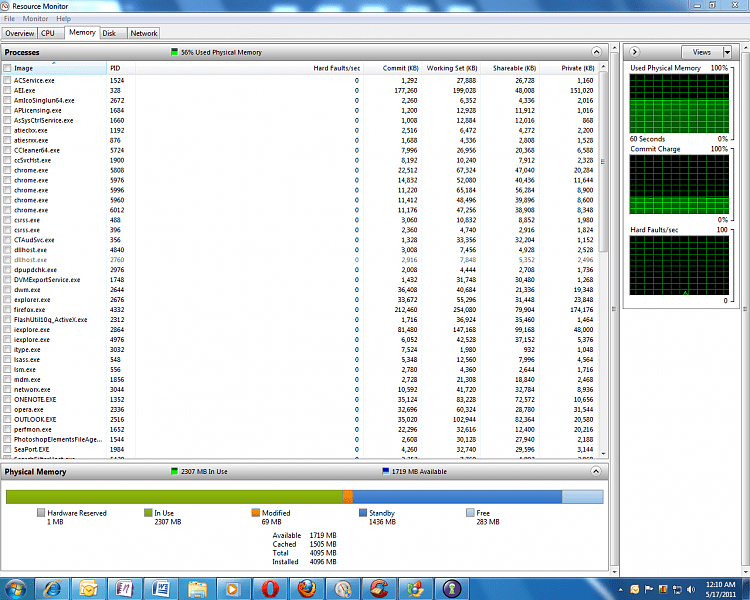Toggle the select-all Image header checkbox

point(7,68)
